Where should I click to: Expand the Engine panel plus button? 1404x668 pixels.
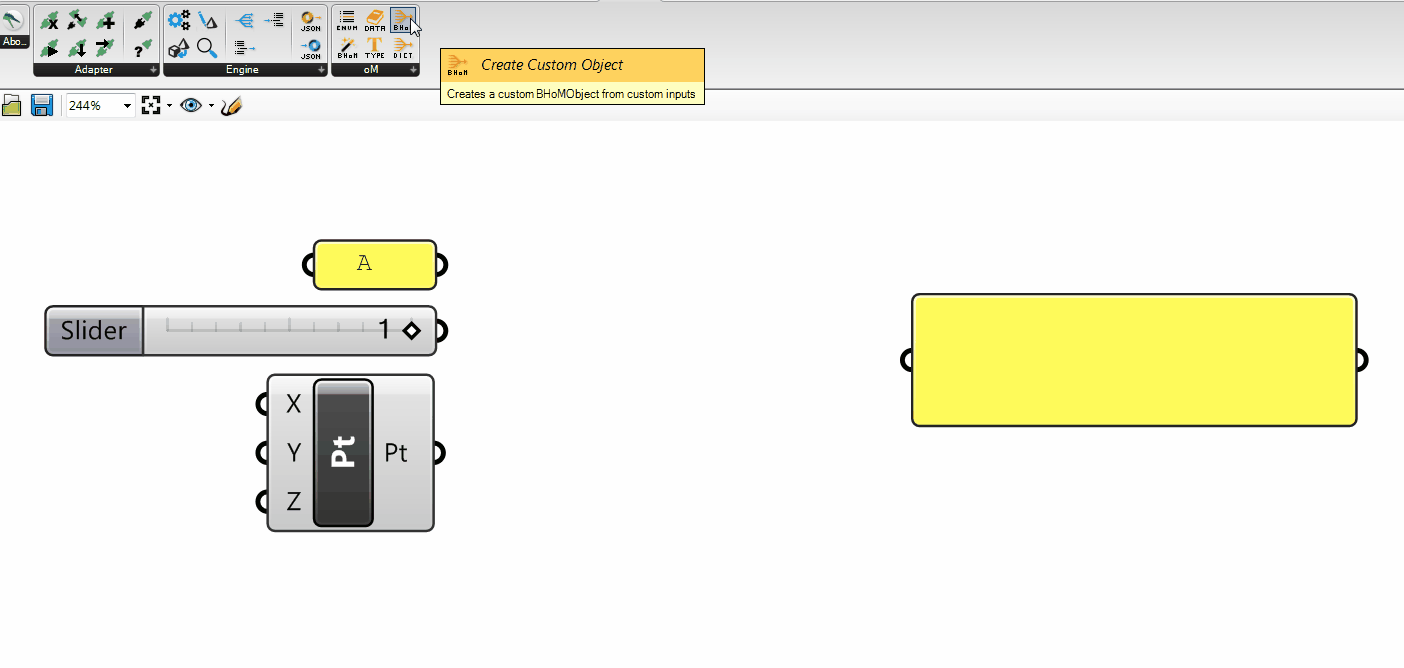point(321,70)
